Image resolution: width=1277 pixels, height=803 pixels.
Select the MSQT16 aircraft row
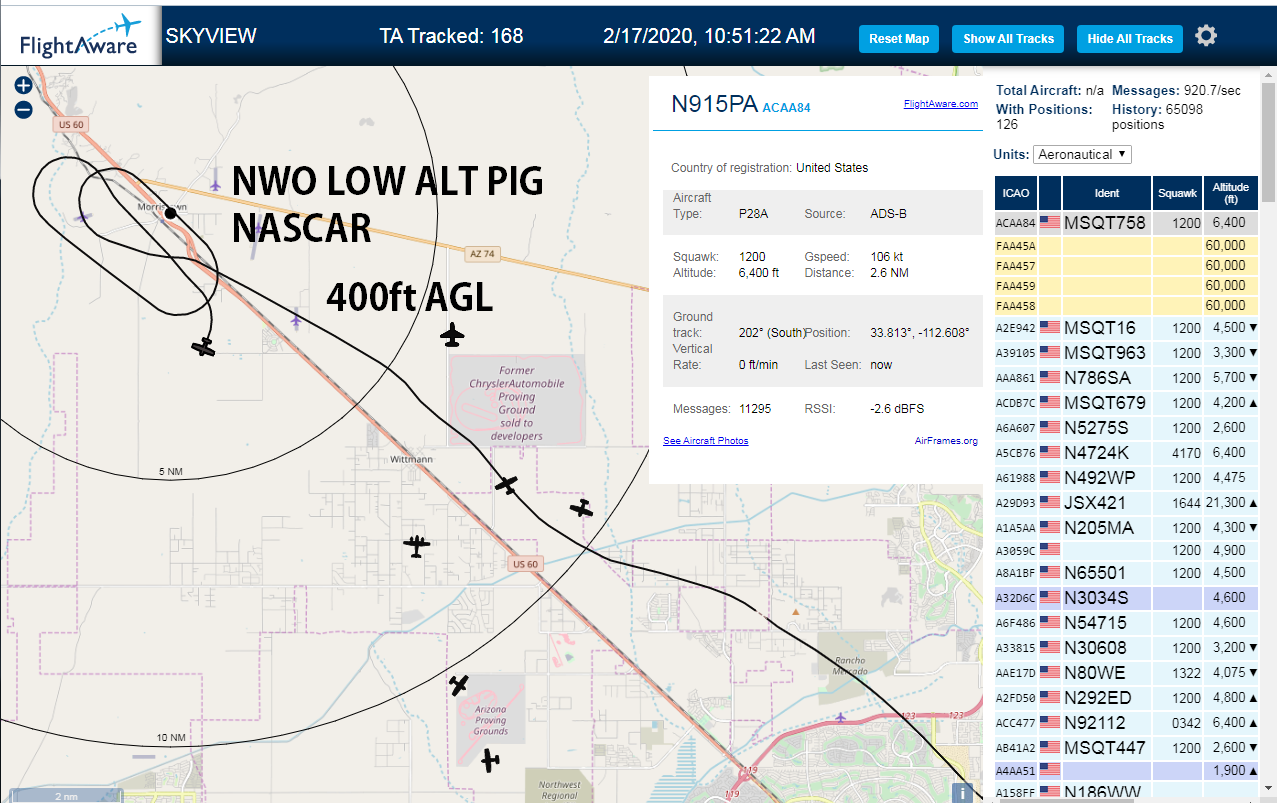(1127, 328)
